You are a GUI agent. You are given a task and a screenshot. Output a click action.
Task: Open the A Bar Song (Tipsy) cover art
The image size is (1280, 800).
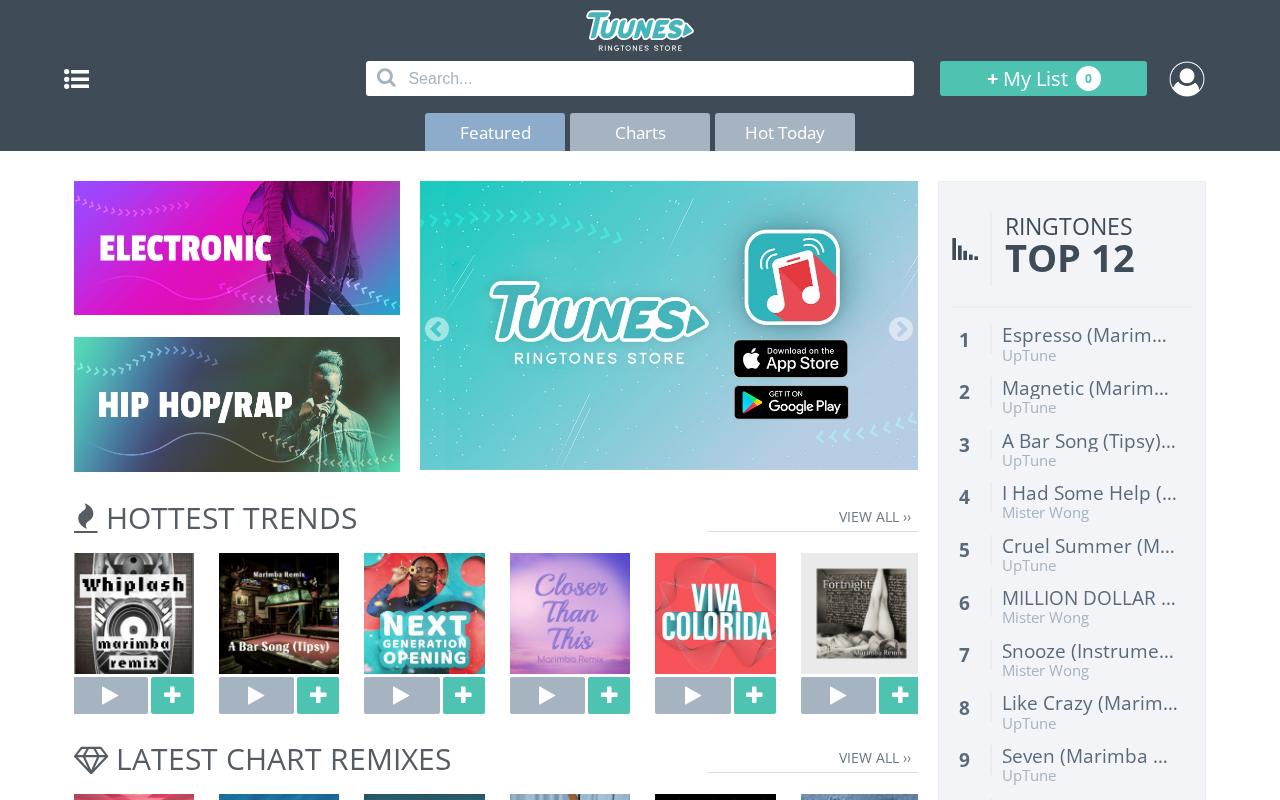[279, 613]
